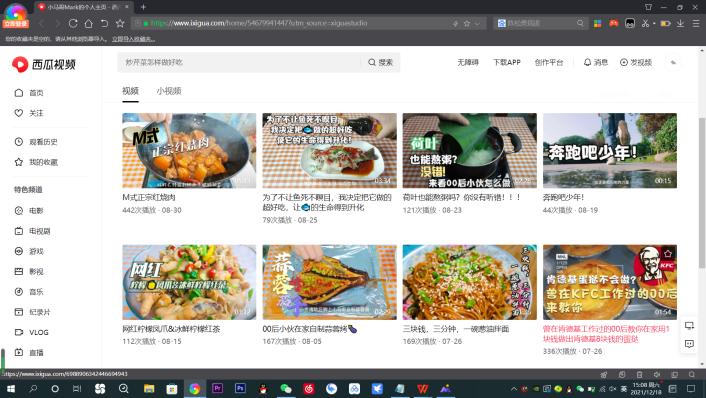Click the bookmark star next to home

click(120, 23)
